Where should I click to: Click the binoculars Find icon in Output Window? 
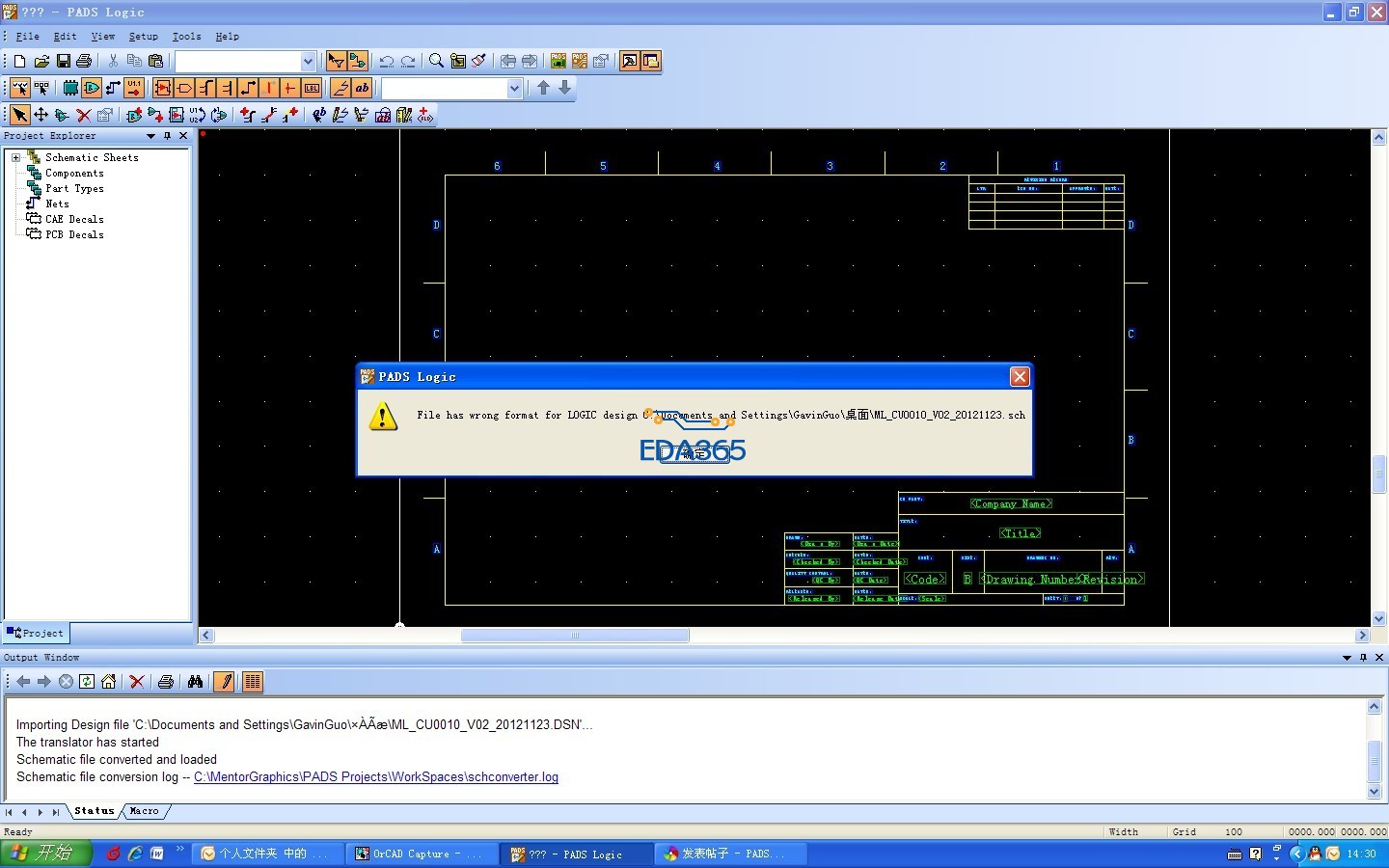[x=195, y=682]
